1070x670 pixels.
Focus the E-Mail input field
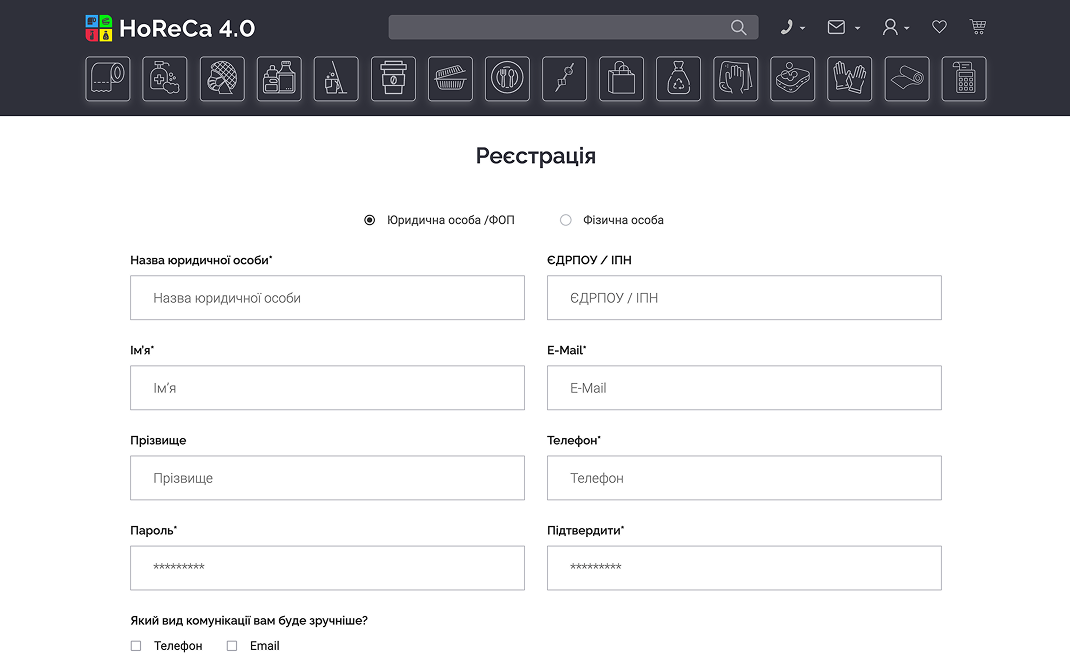click(x=744, y=388)
